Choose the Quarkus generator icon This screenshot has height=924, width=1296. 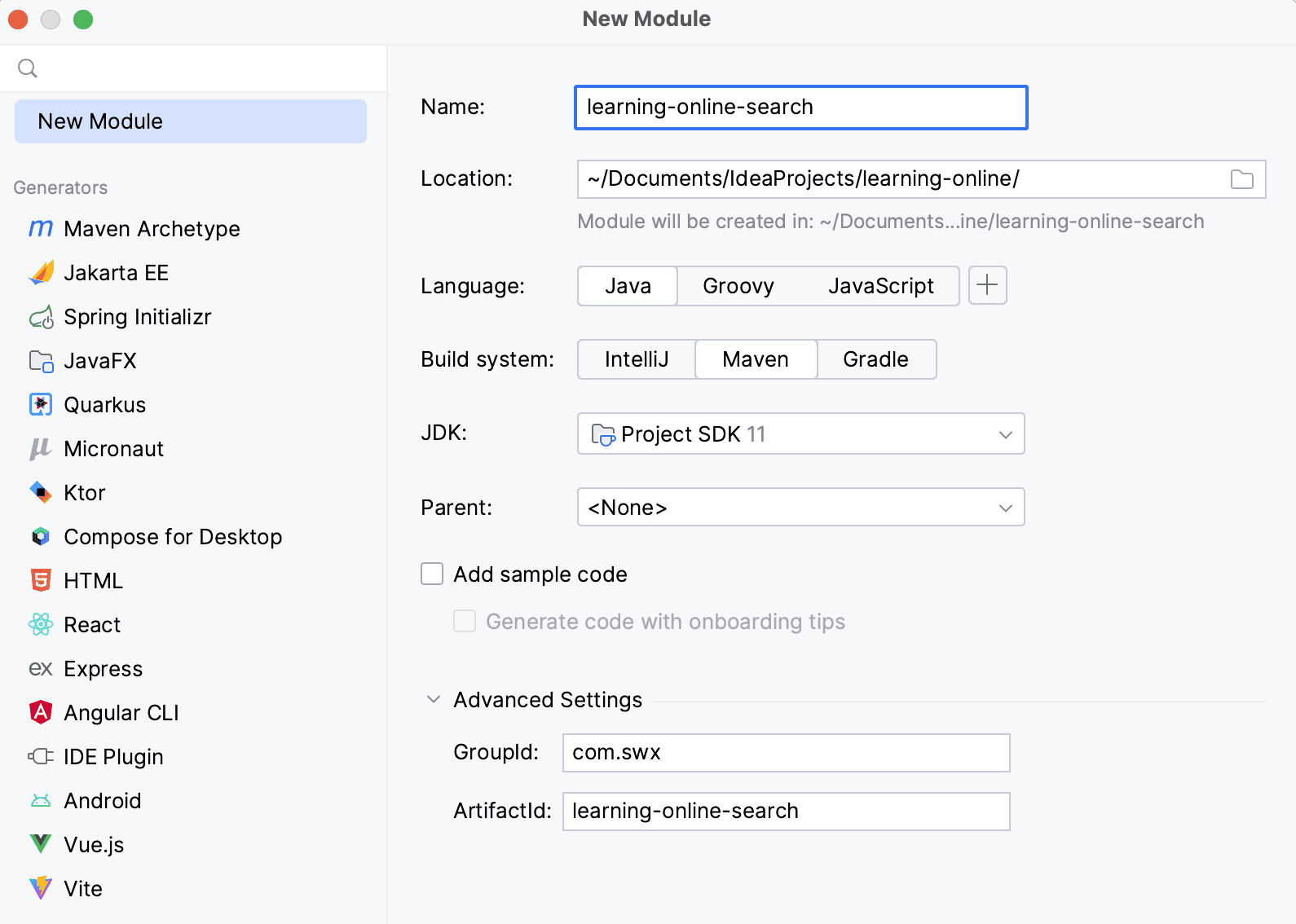[x=41, y=405]
